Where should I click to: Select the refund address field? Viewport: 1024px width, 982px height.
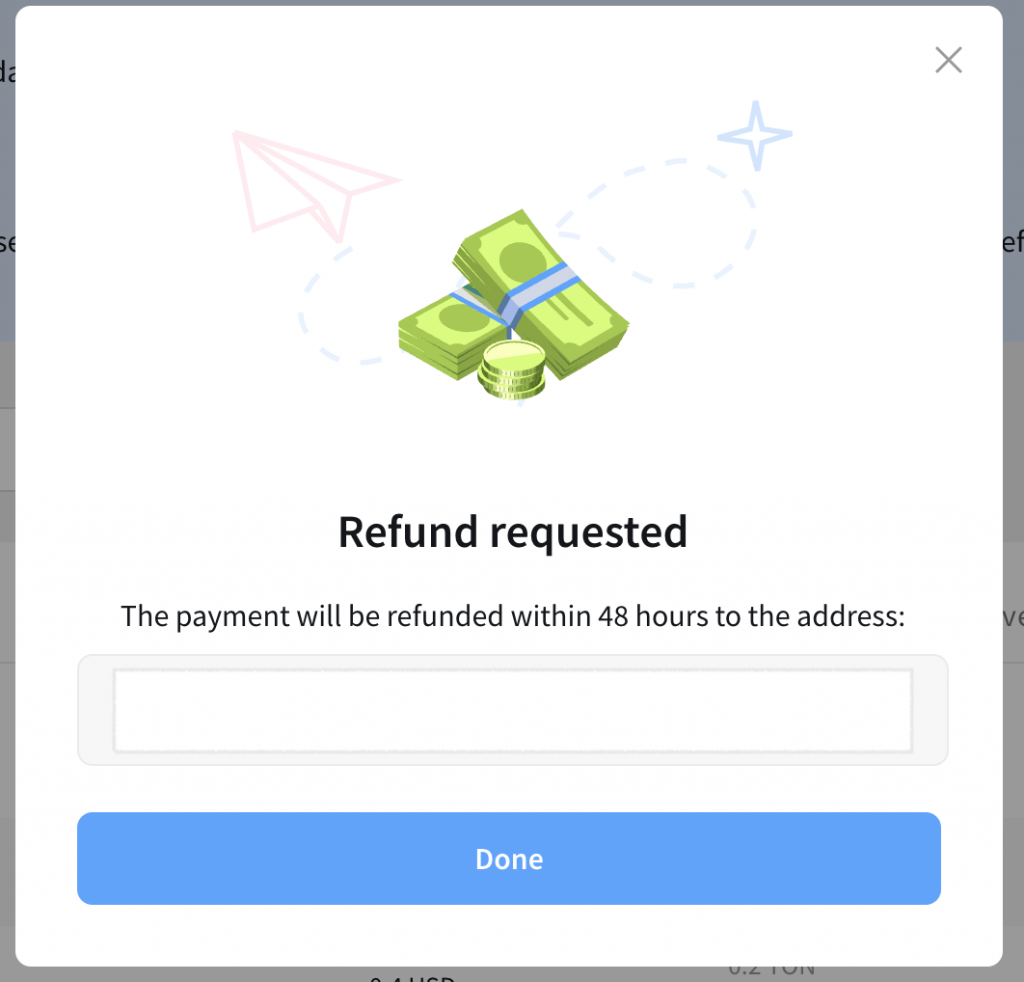pyautogui.click(x=513, y=710)
